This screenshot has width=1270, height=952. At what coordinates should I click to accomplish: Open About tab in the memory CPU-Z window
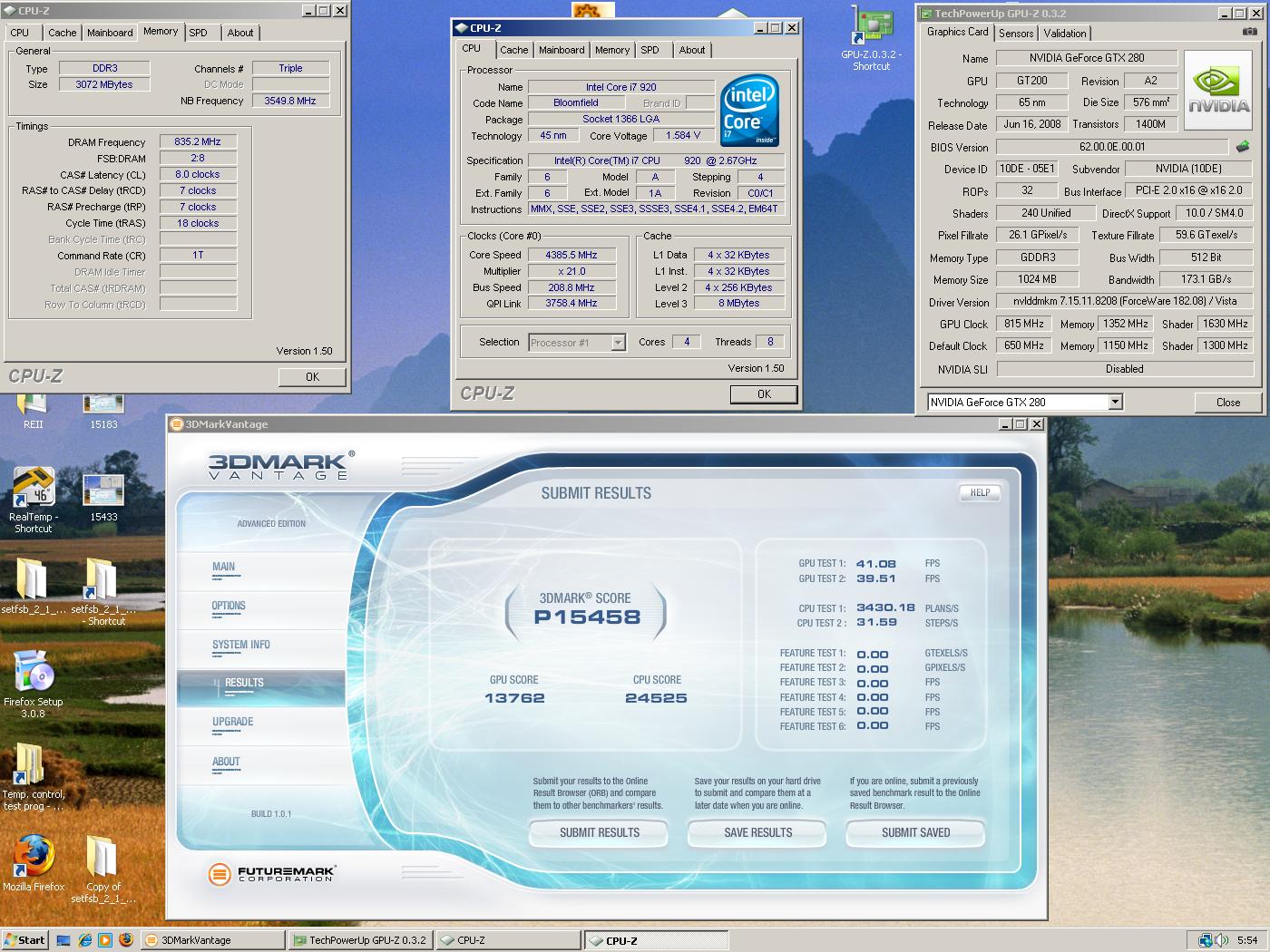pos(240,33)
